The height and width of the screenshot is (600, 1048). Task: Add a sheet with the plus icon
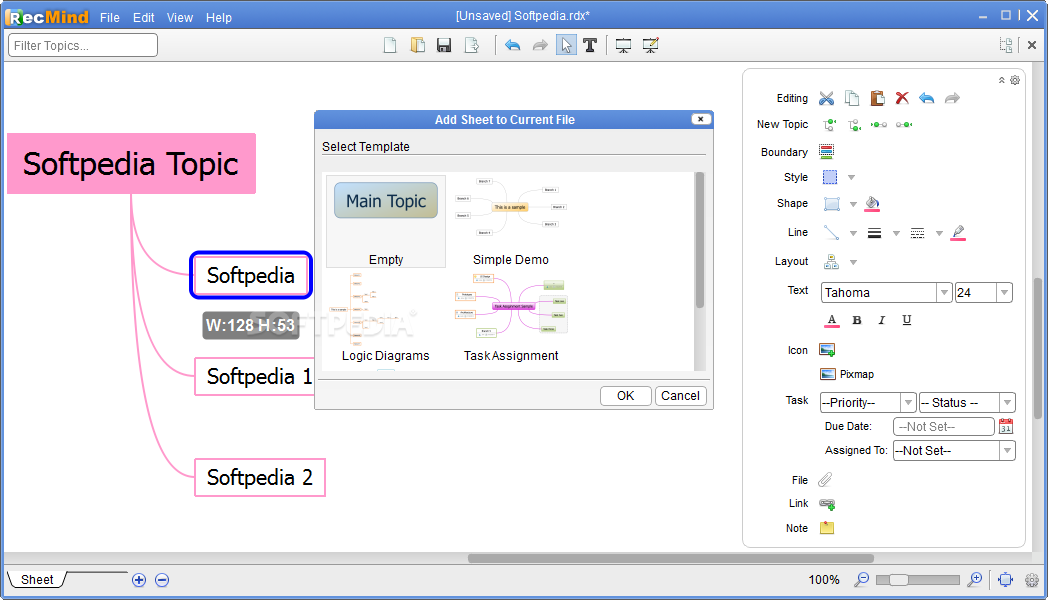click(x=139, y=580)
